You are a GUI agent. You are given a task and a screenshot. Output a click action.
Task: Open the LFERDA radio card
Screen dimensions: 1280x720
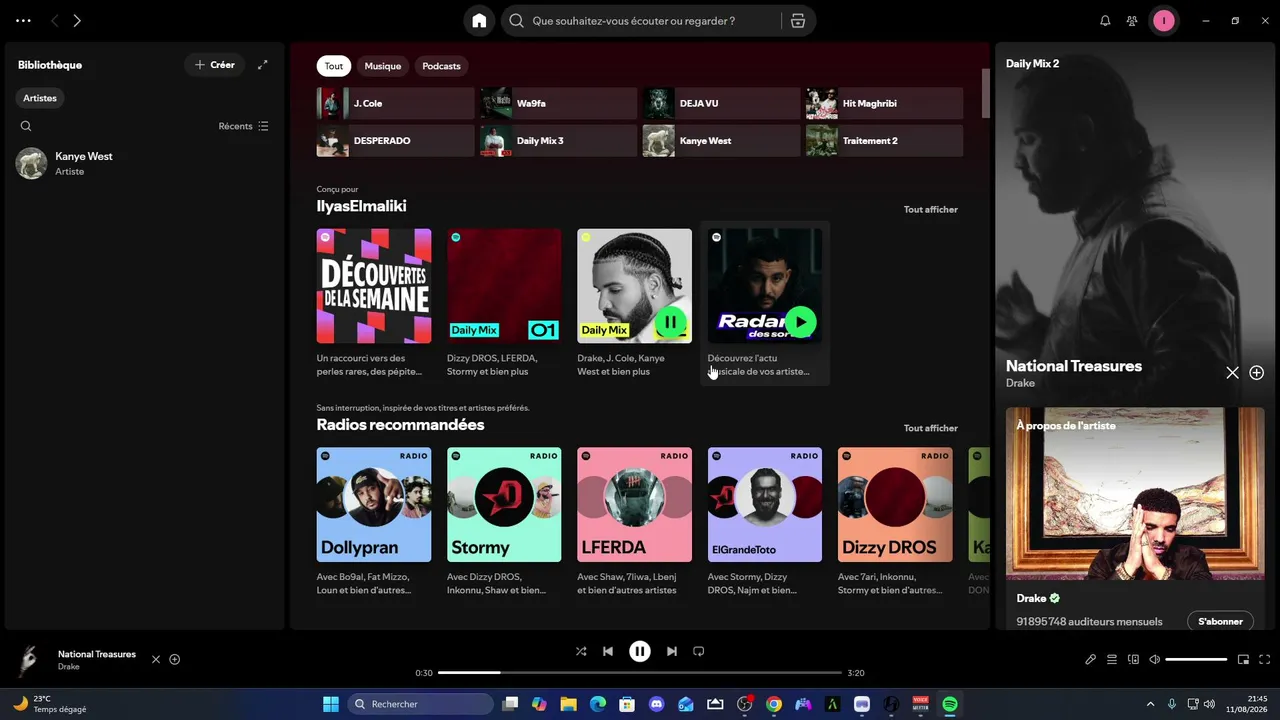[634, 522]
